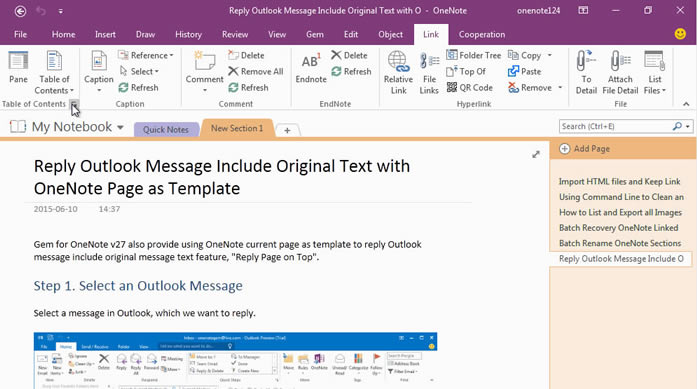Viewport: 697px width, 389px height.
Task: Open page Batch Rename OneNote Sections
Action: [620, 243]
